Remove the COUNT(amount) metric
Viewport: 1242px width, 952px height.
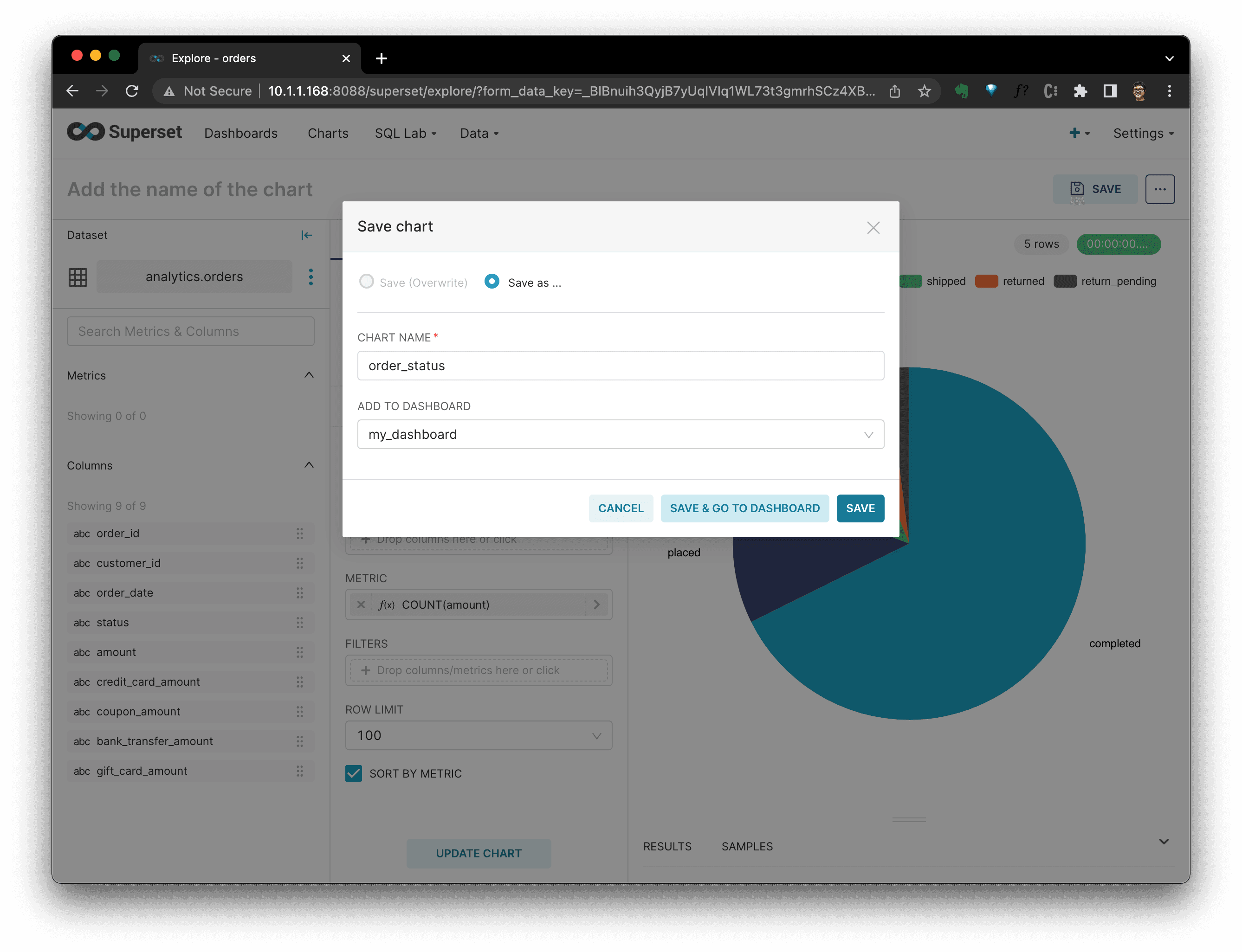pyautogui.click(x=361, y=605)
